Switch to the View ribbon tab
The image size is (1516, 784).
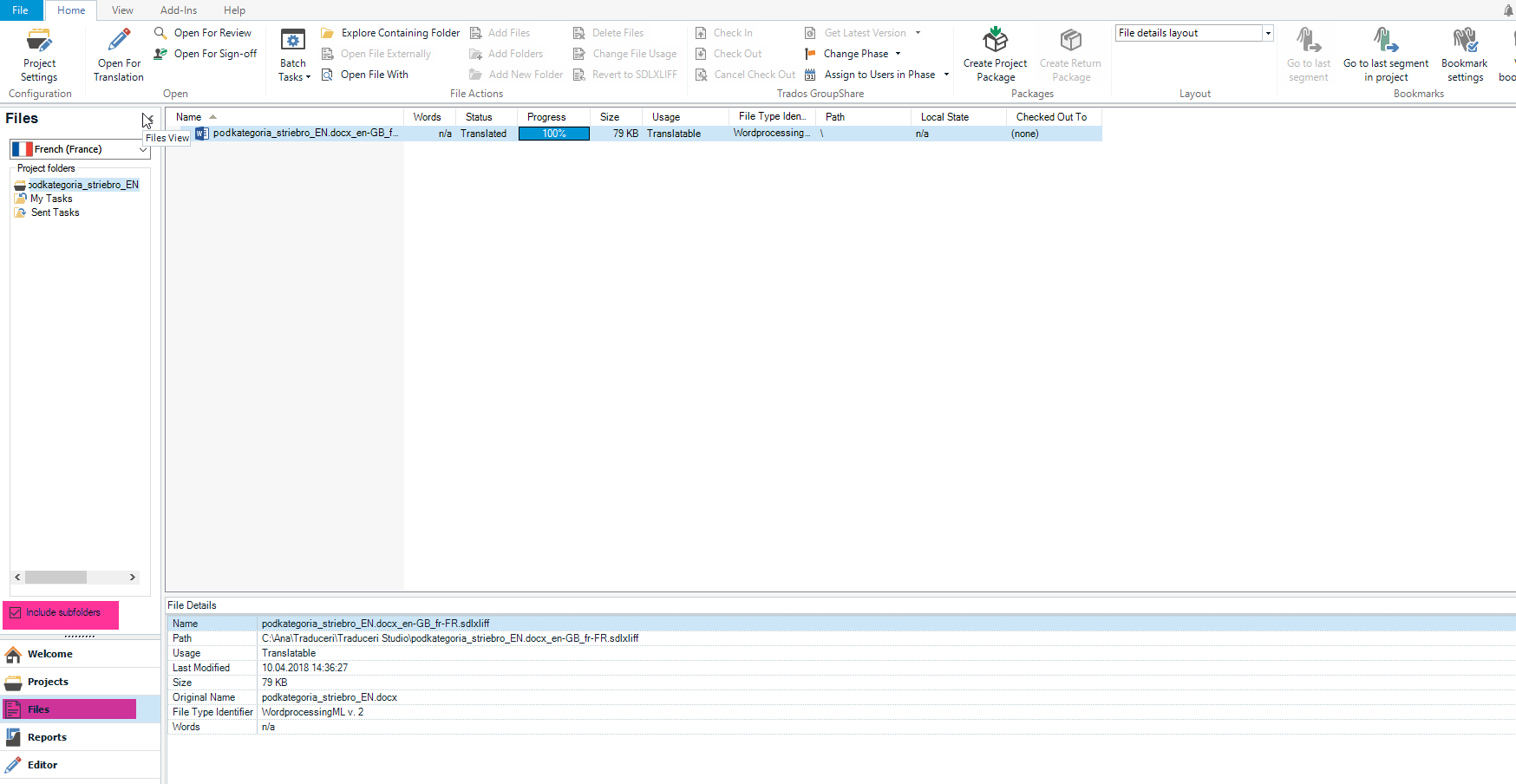(122, 10)
